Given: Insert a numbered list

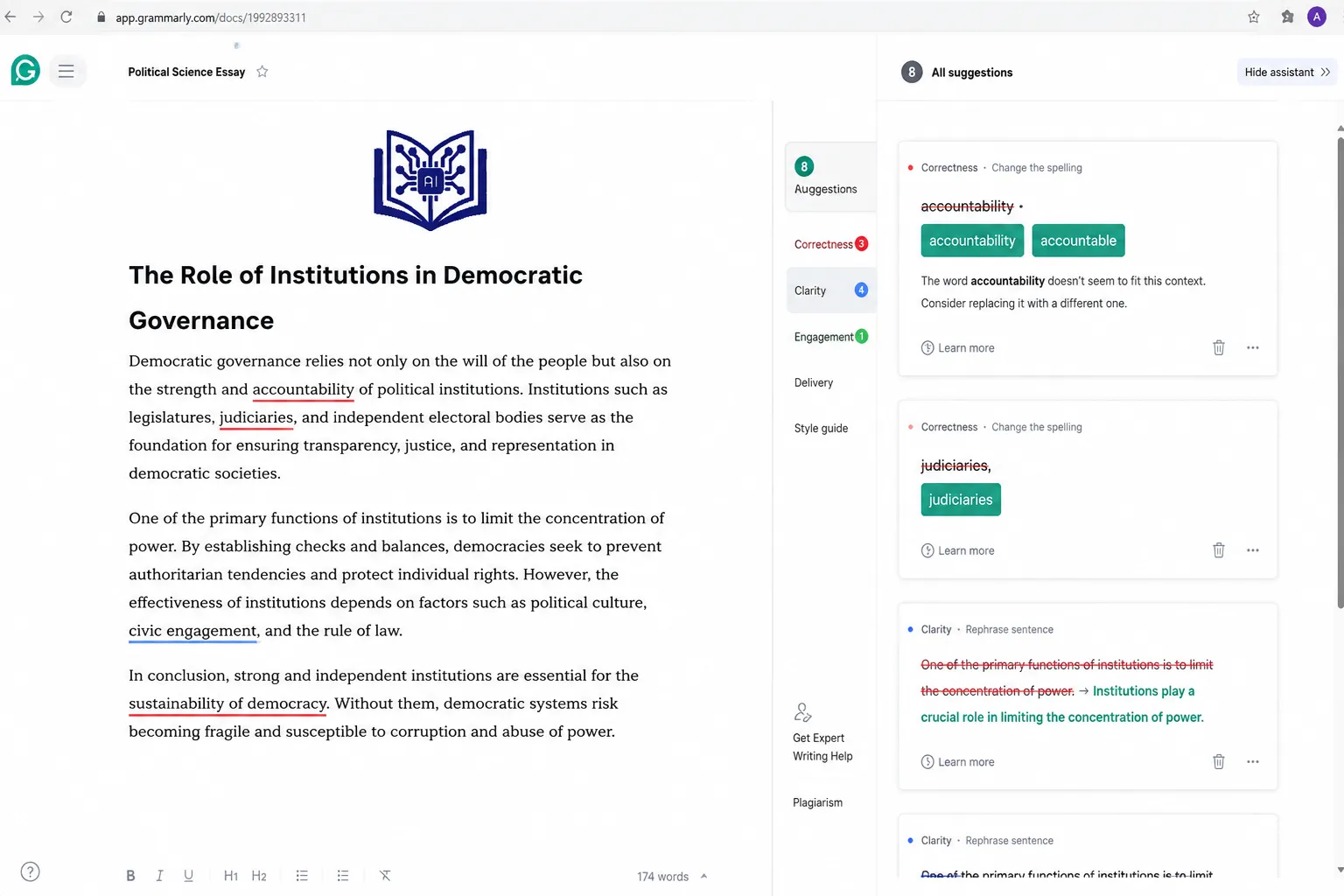Looking at the screenshot, I should click(302, 875).
